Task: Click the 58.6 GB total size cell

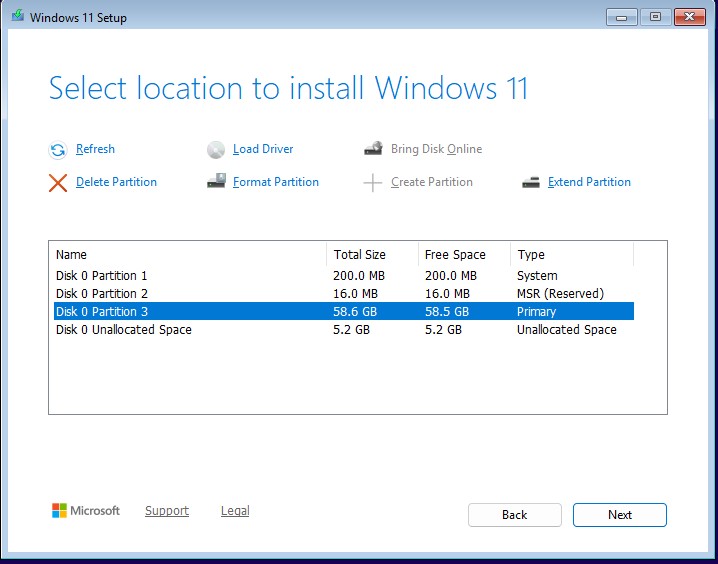Action: point(355,312)
